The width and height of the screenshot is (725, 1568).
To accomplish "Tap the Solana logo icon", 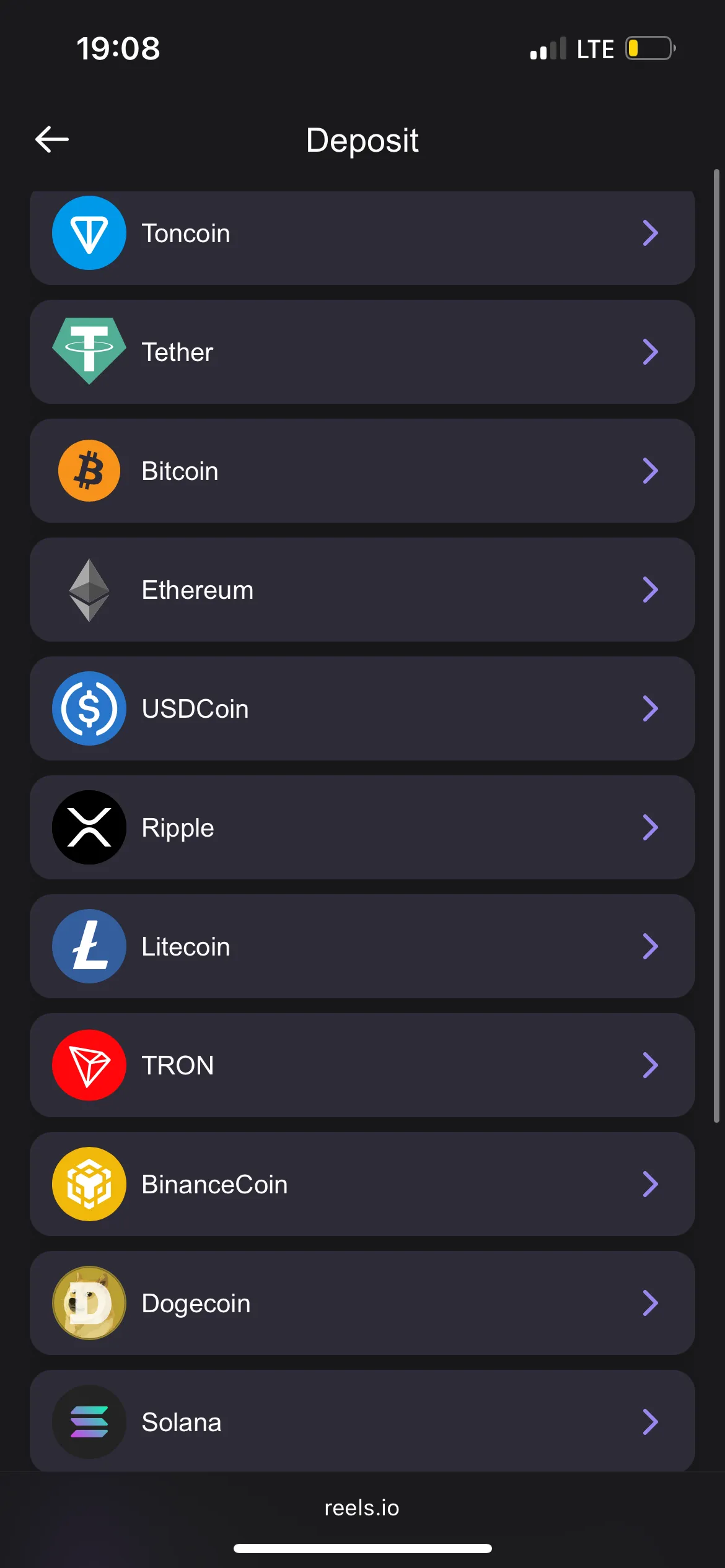I will pos(89,1422).
